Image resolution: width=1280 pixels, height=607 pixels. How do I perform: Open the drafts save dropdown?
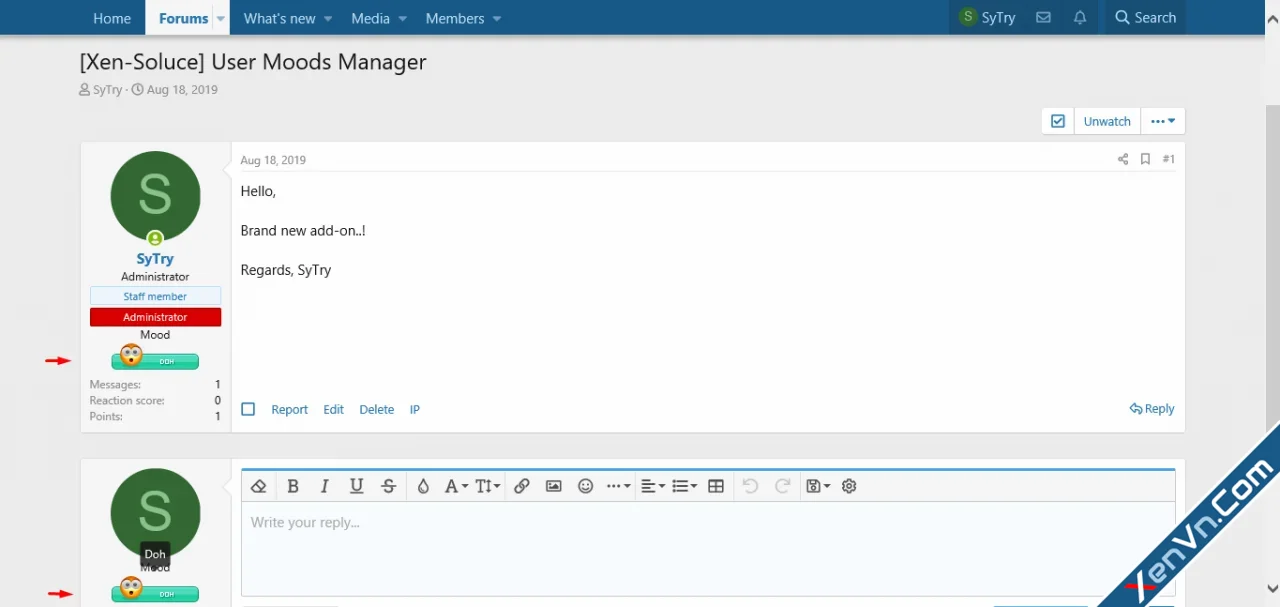pos(818,486)
